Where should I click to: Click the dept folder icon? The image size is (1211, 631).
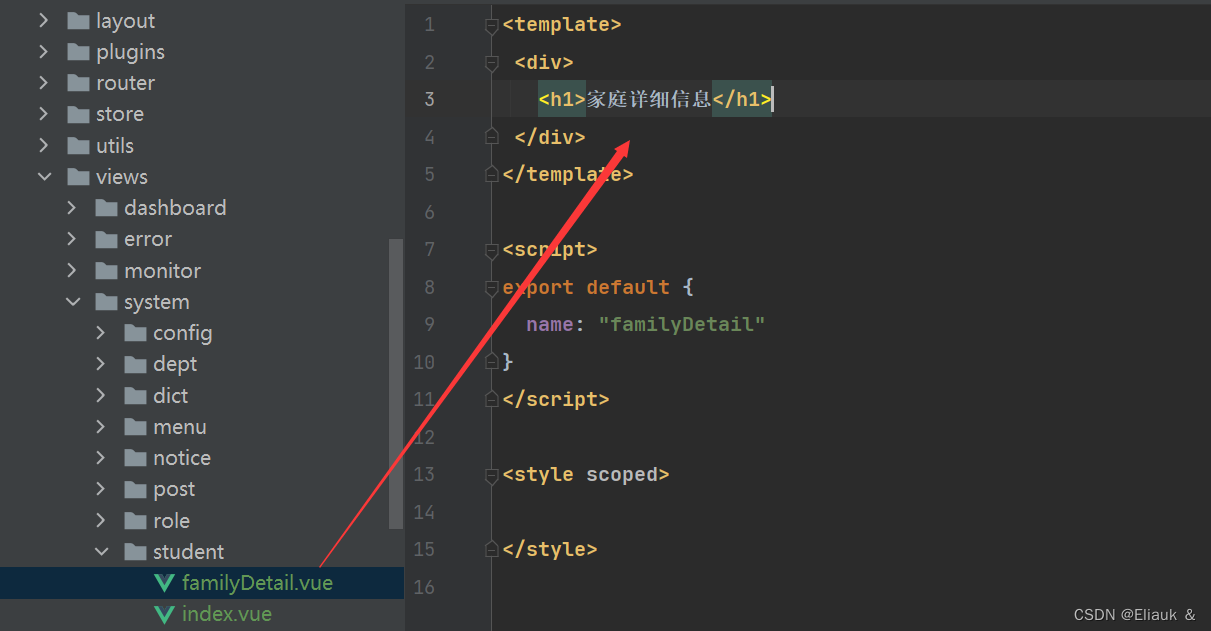136,364
